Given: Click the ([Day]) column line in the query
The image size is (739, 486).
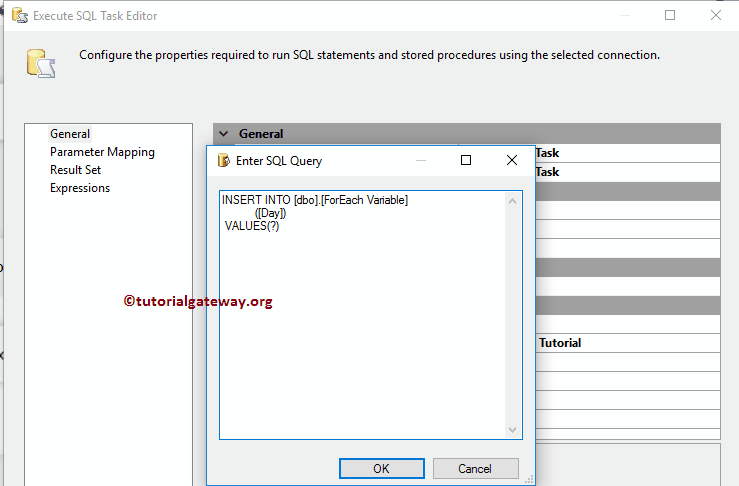Looking at the screenshot, I should click(x=271, y=213).
